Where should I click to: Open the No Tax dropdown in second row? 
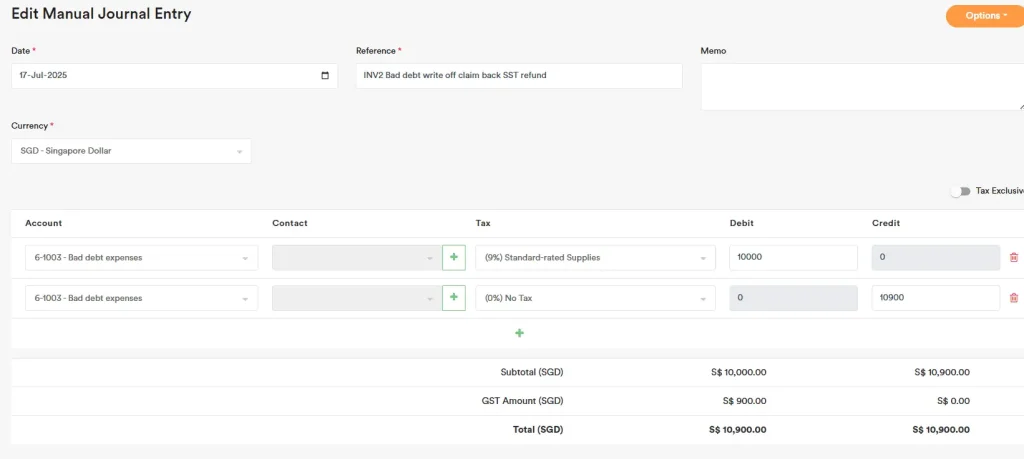[x=595, y=298]
